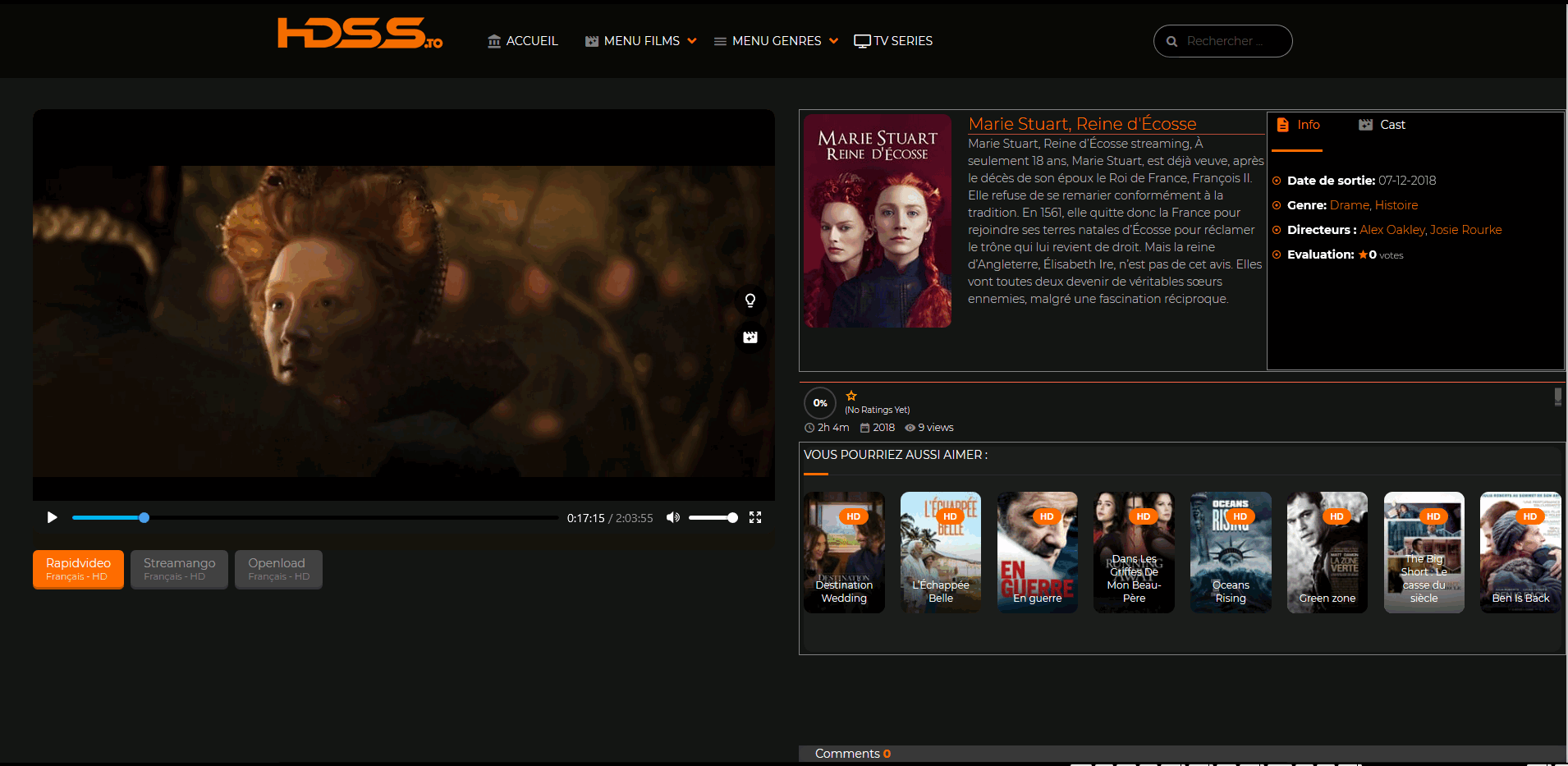Screen dimensions: 1568x766
Task: Open Dans Les Griffes De Mon Beau-Père thumbnail
Action: tap(1134, 553)
